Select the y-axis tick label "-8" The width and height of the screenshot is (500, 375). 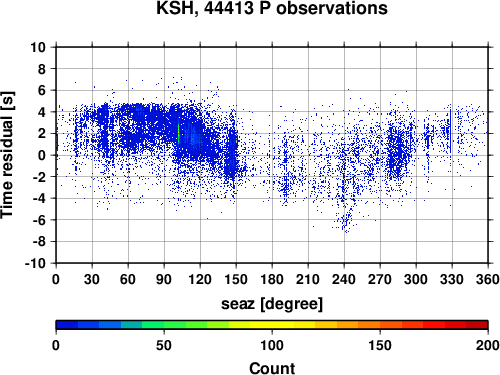[39, 242]
